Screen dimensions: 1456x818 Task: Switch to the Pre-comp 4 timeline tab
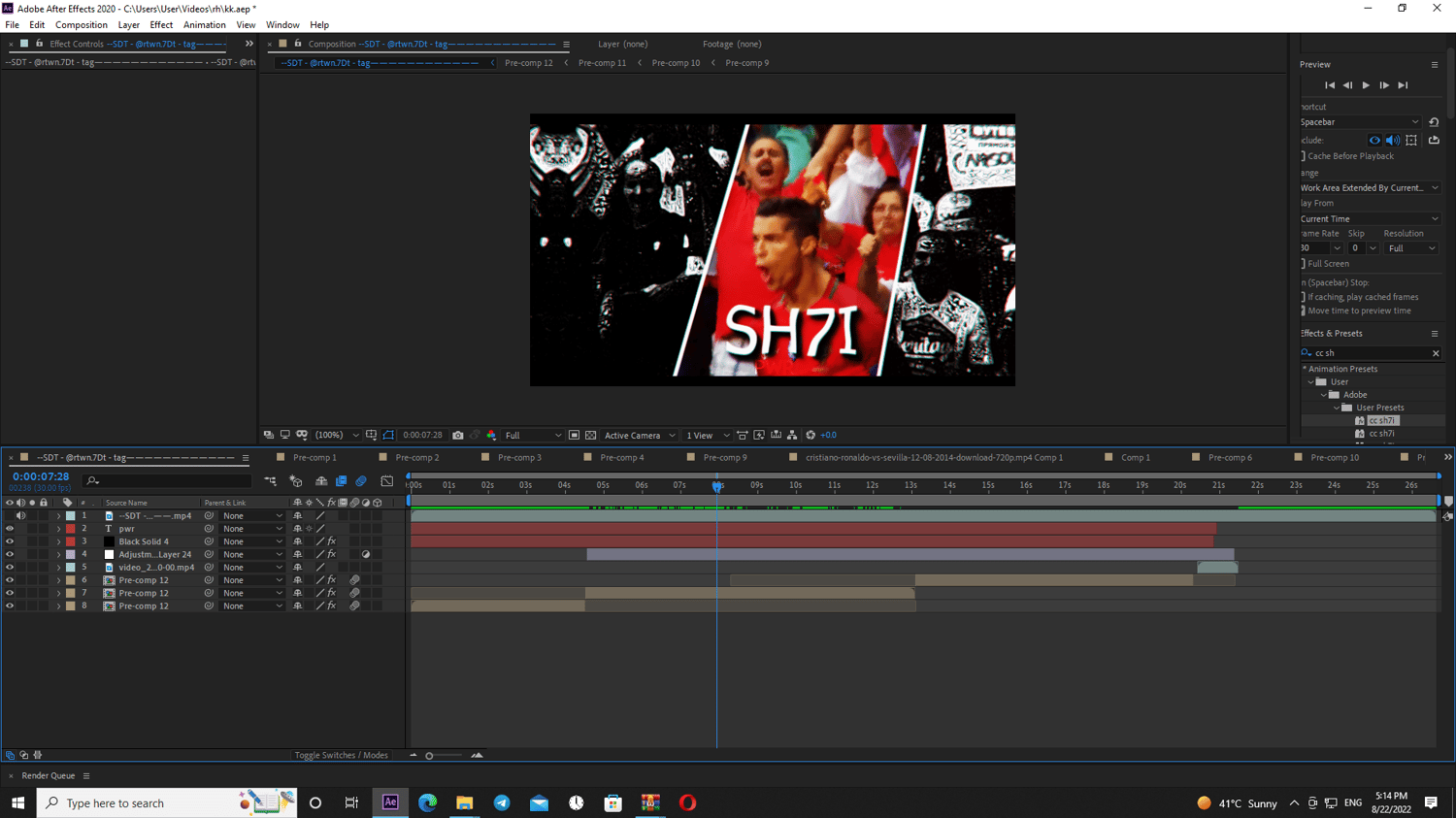(622, 458)
